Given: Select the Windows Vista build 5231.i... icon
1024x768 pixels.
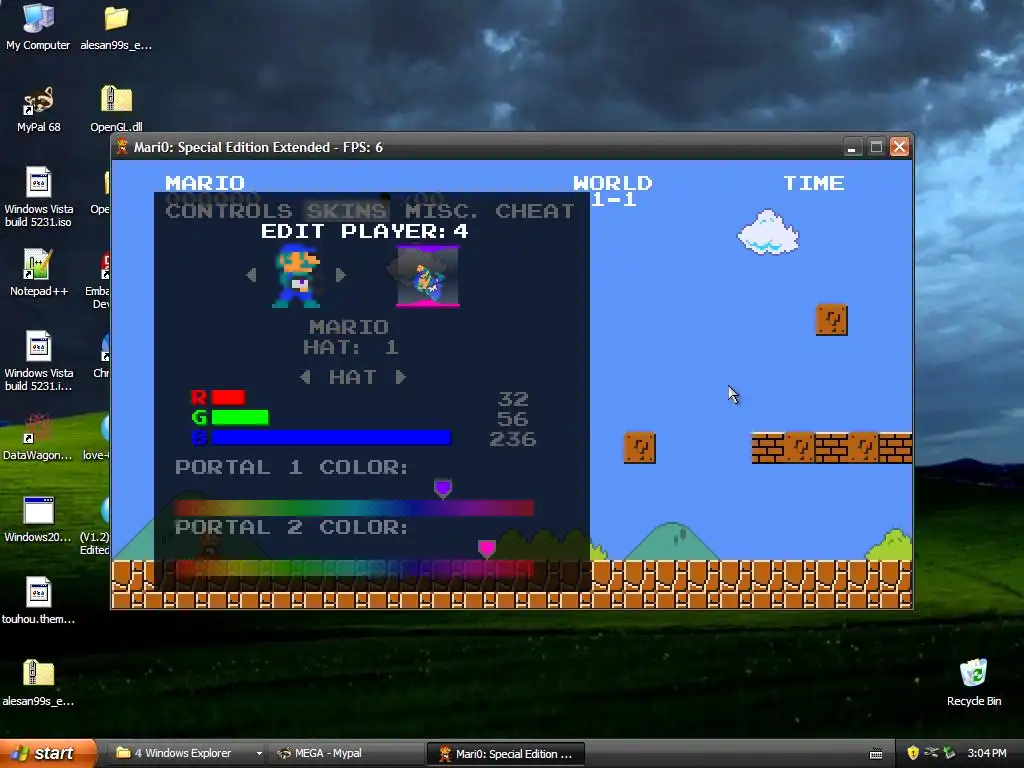Looking at the screenshot, I should (x=39, y=360).
